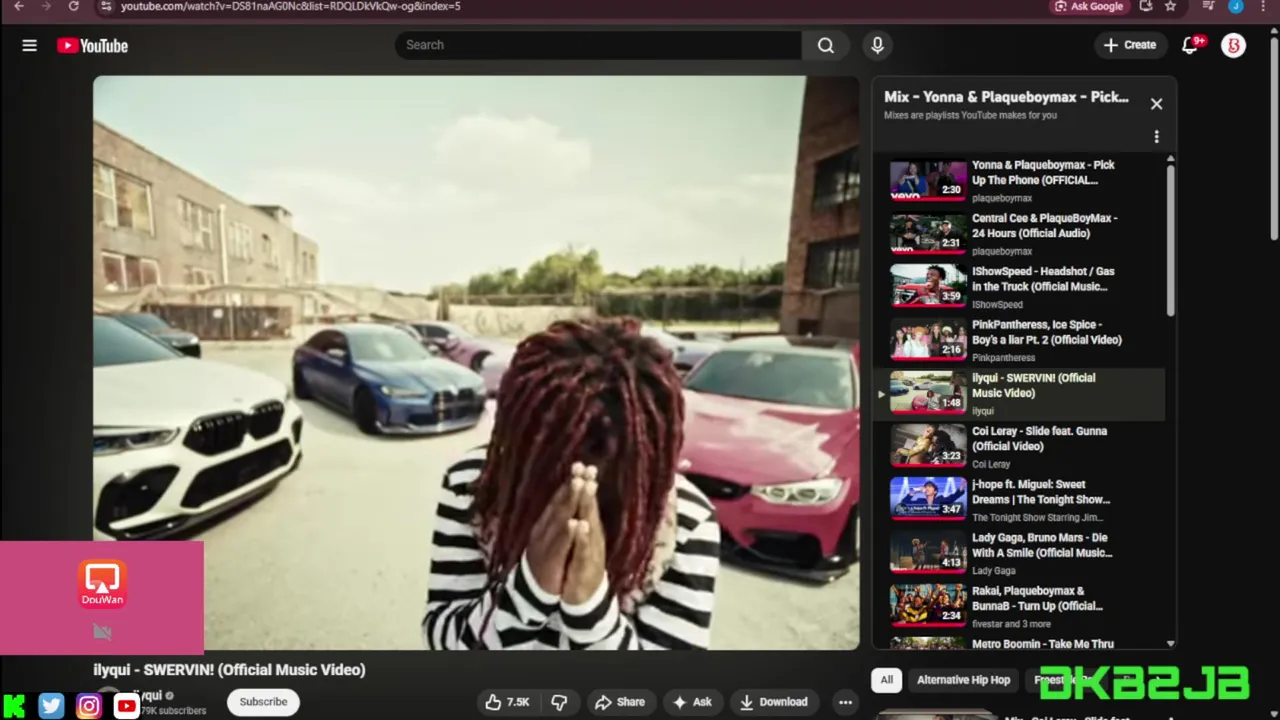Focus the YouTube Search field
1280x720 pixels.
tap(598, 45)
